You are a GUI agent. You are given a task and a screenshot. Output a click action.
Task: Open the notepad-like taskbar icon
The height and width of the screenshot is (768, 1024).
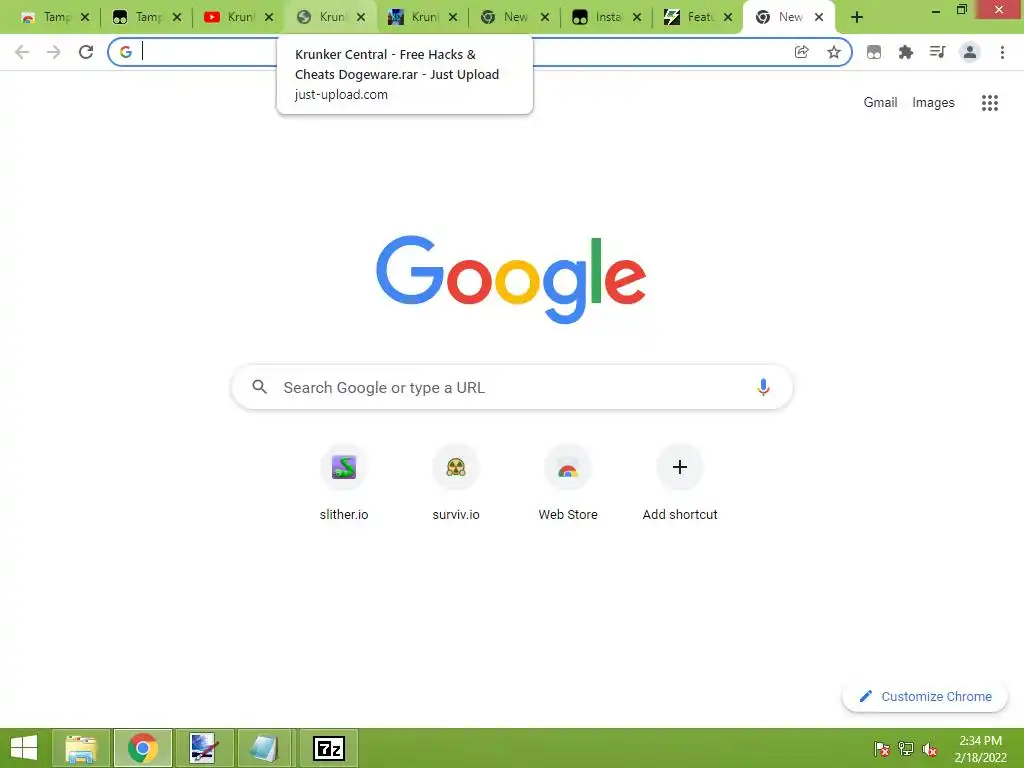click(264, 748)
